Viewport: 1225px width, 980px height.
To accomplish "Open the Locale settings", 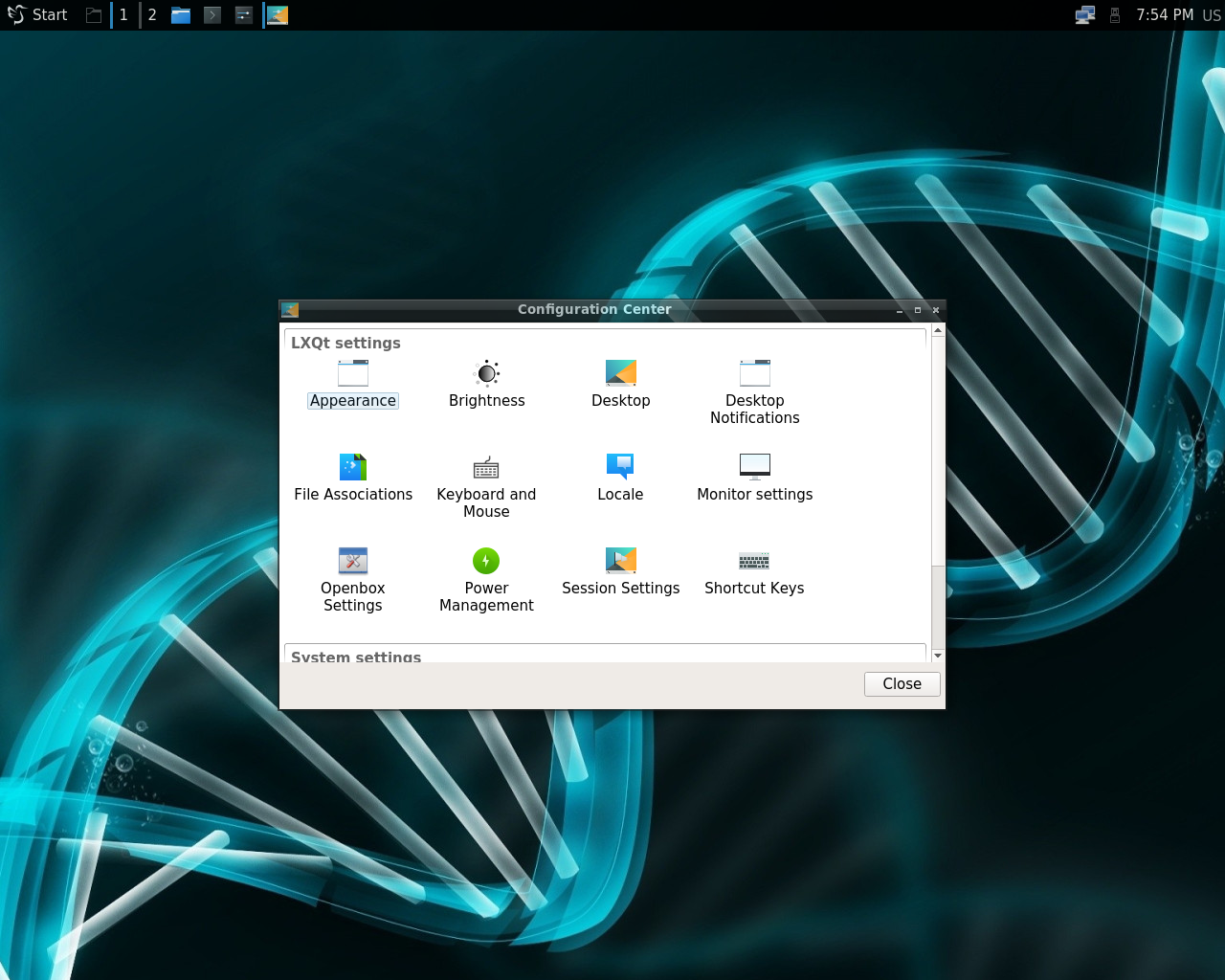I will (620, 478).
